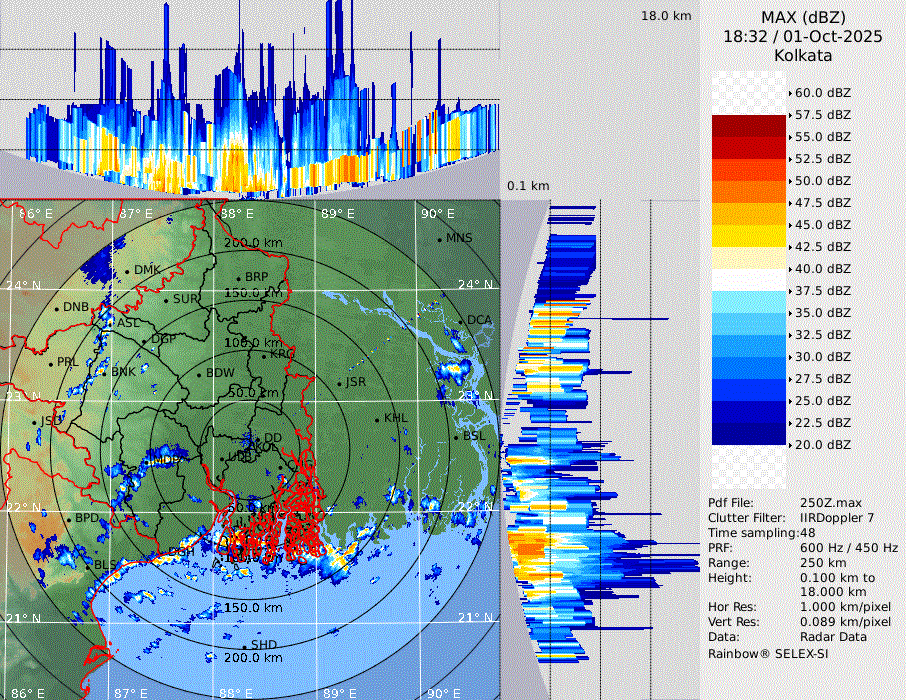The width and height of the screenshot is (906, 700).
Task: Click the PRL station marker
Action: pyautogui.click(x=51, y=363)
